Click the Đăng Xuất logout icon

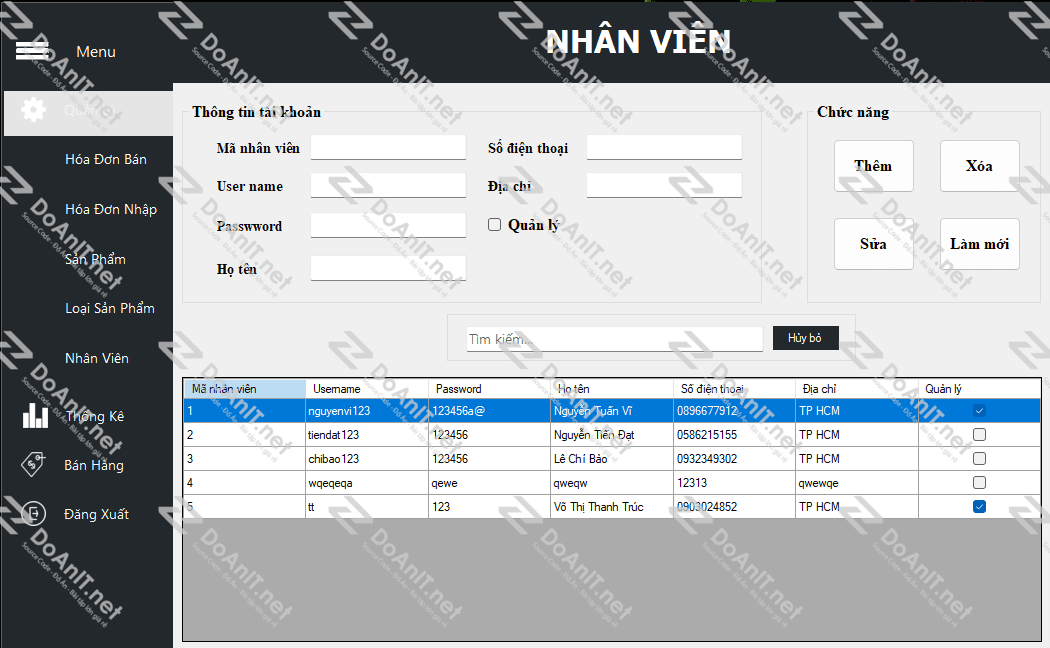click(34, 513)
